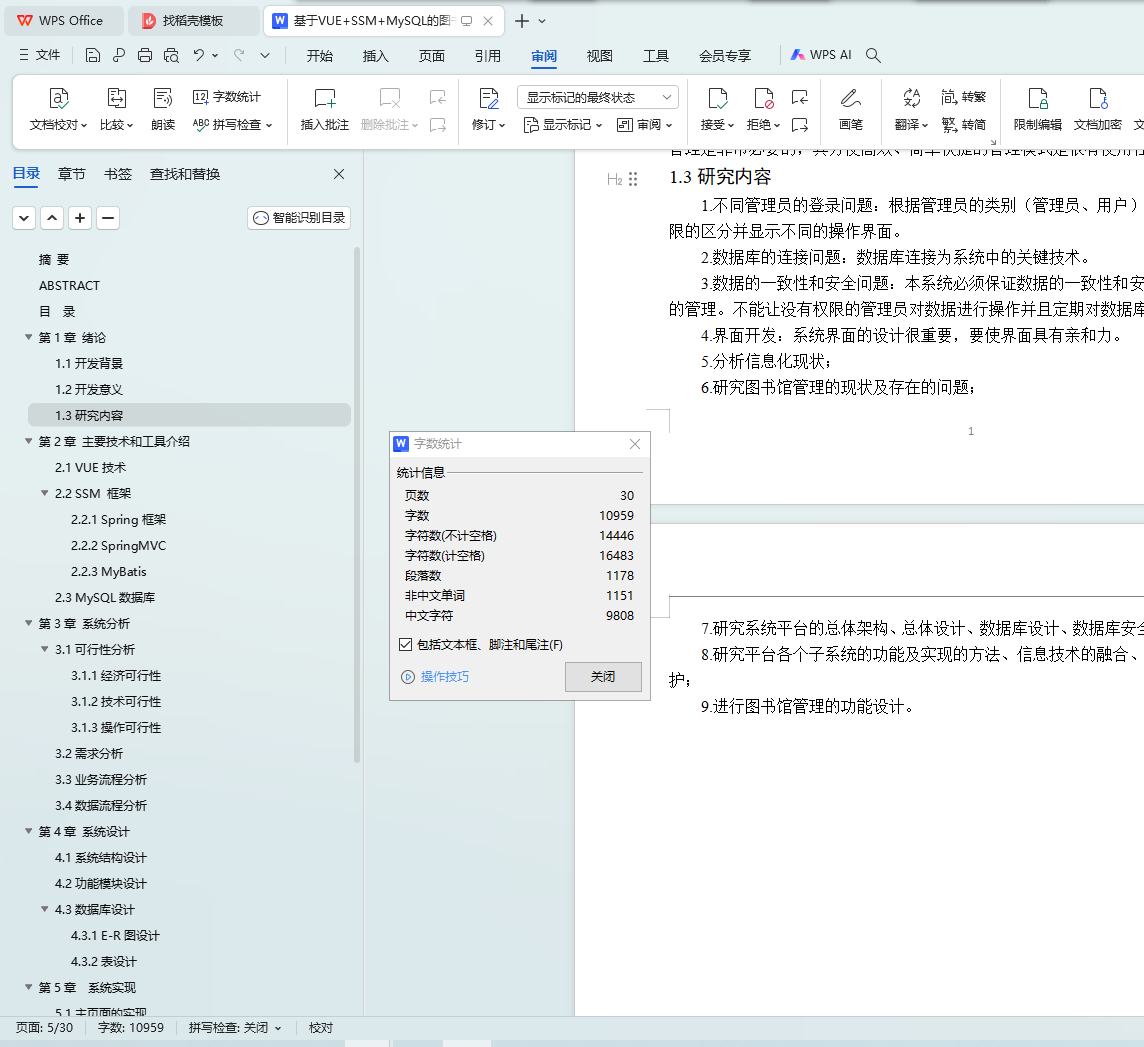The height and width of the screenshot is (1047, 1144).
Task: Click the print preview icon
Action: coord(171,55)
